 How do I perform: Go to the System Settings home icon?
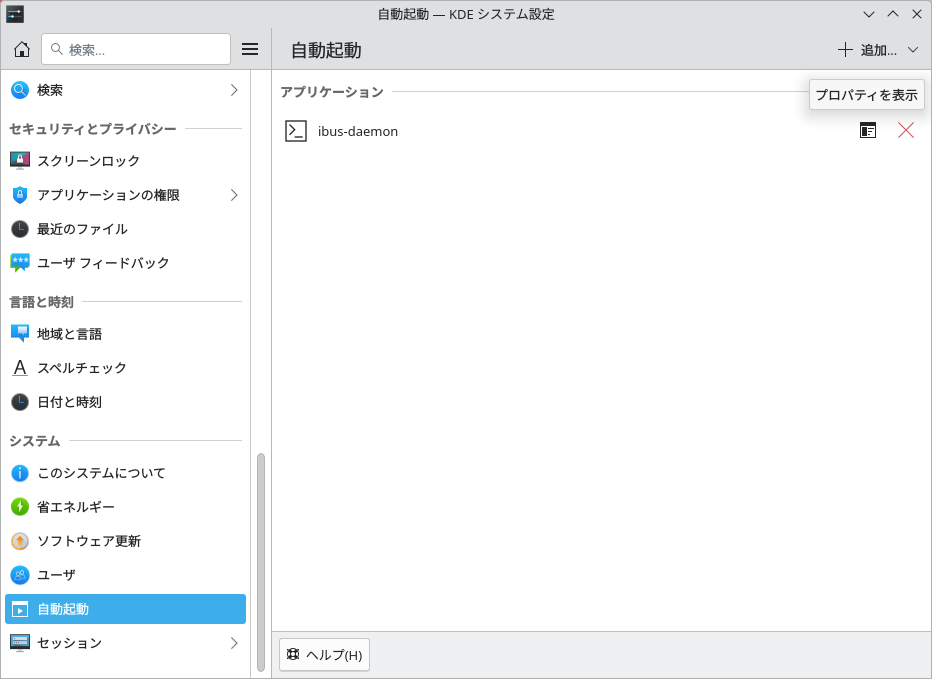(22, 49)
